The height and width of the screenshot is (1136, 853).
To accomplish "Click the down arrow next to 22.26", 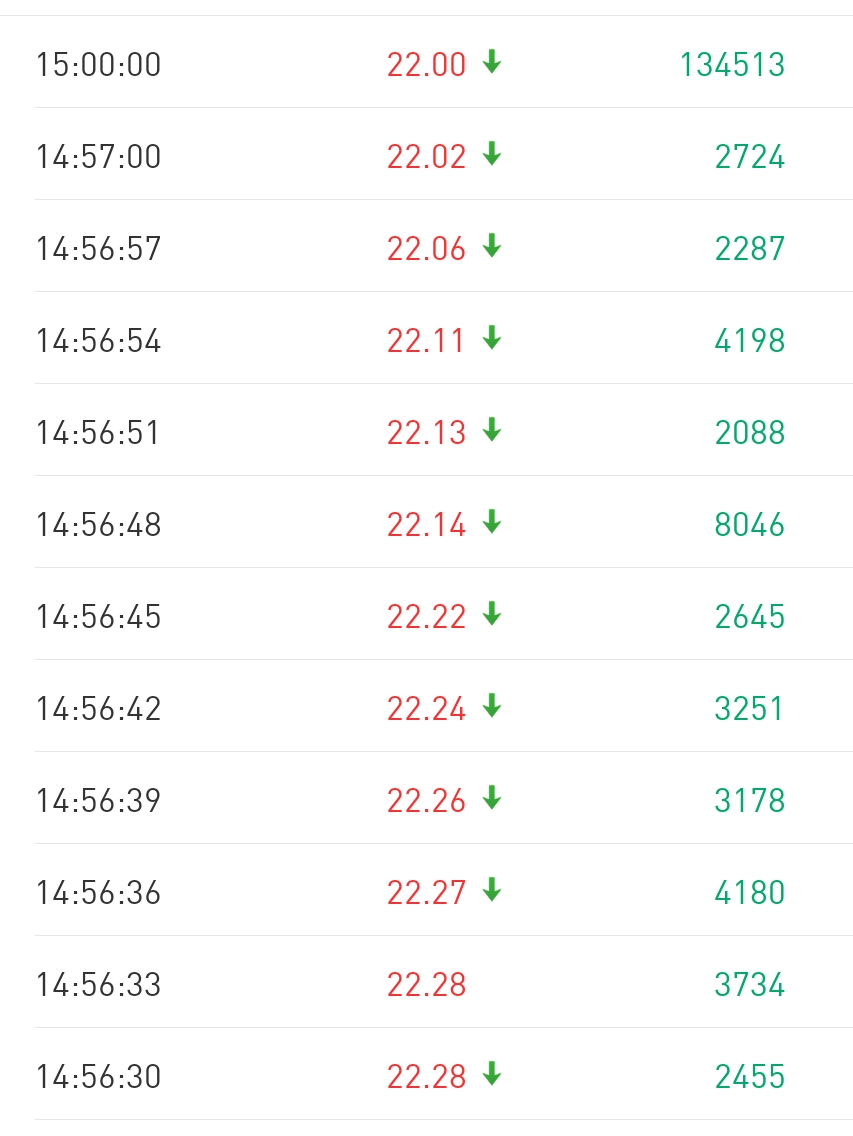I will (x=491, y=799).
